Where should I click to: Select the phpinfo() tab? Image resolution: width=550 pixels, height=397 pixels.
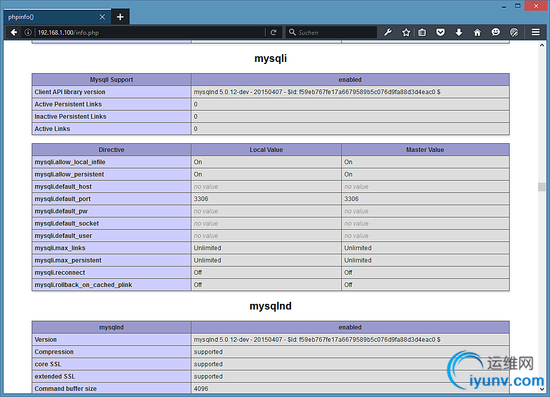click(x=57, y=17)
